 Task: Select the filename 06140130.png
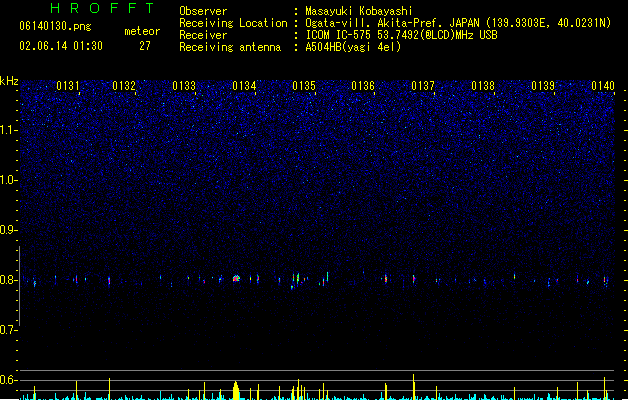coord(55,26)
